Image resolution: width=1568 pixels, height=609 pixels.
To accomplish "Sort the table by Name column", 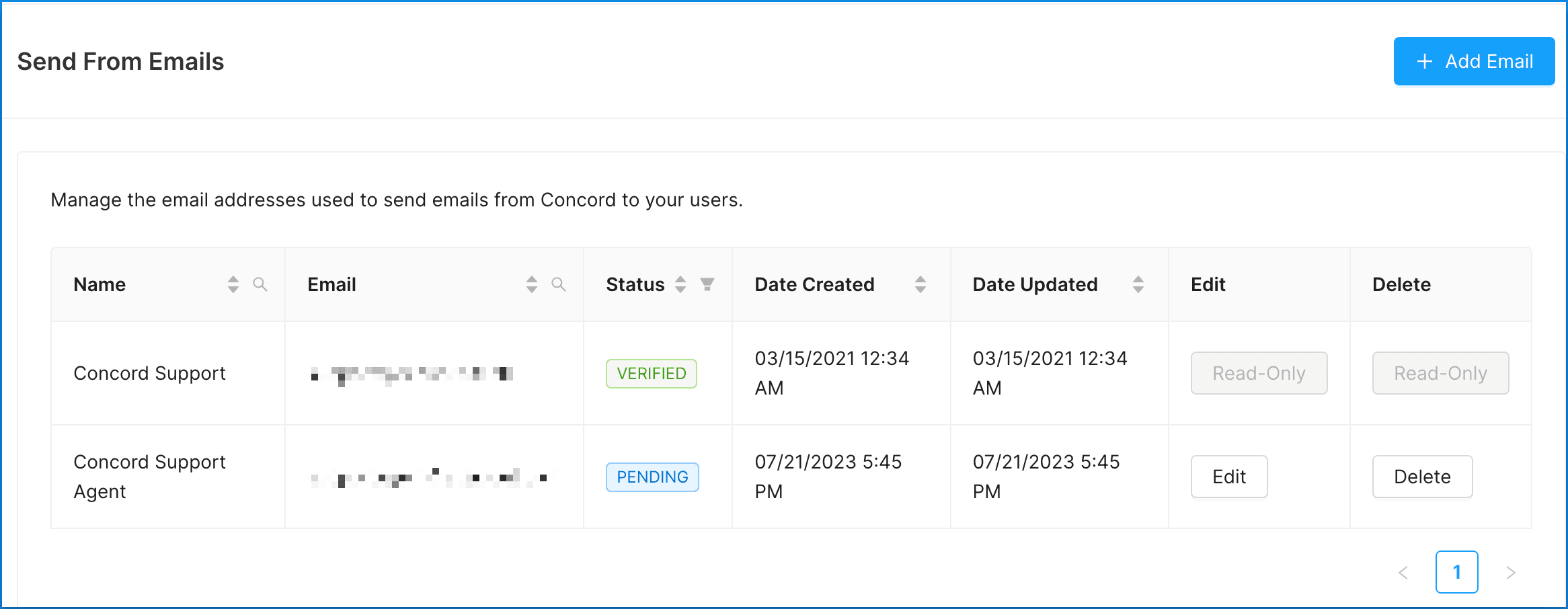I will coord(233,284).
